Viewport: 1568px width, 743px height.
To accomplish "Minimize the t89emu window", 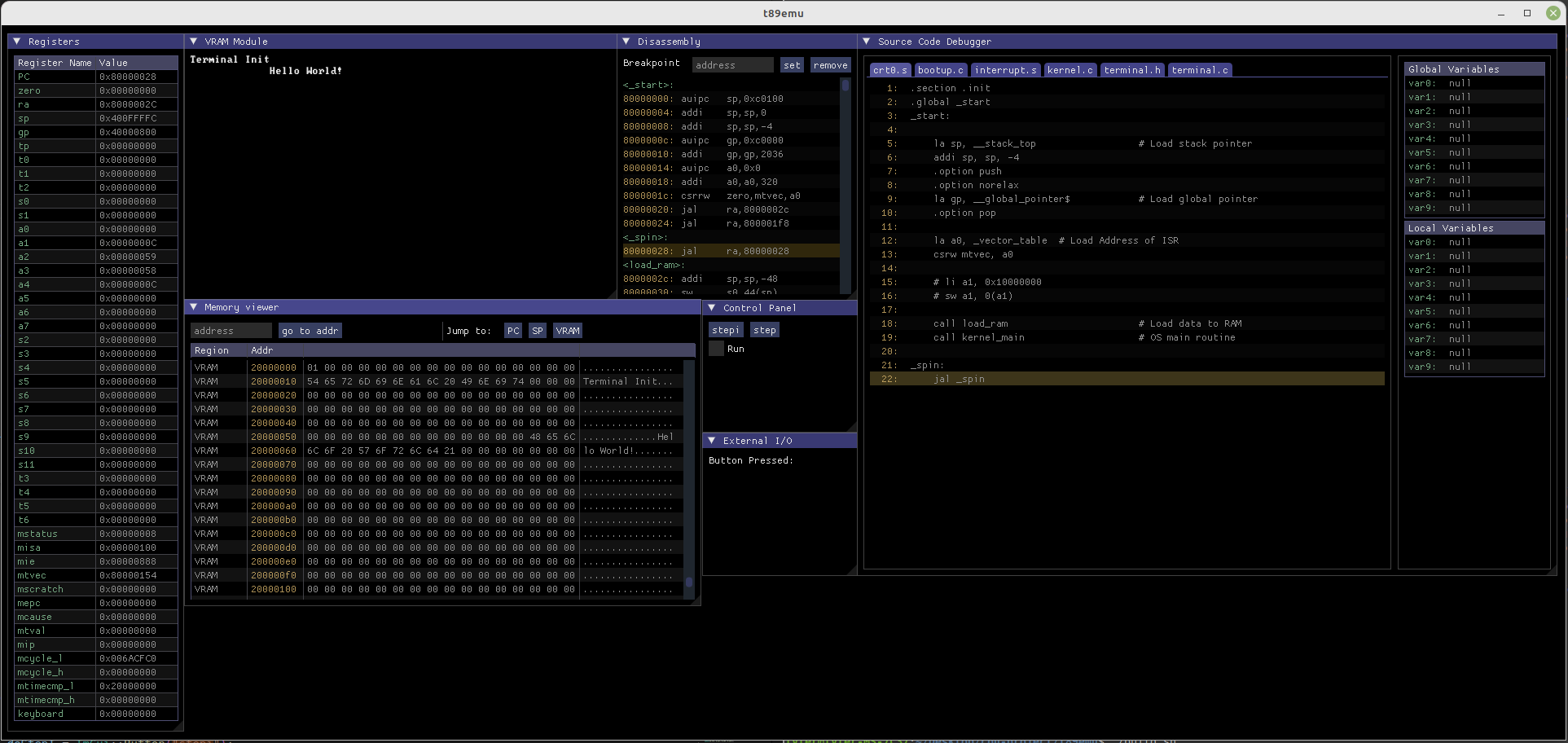I will tap(1500, 13).
